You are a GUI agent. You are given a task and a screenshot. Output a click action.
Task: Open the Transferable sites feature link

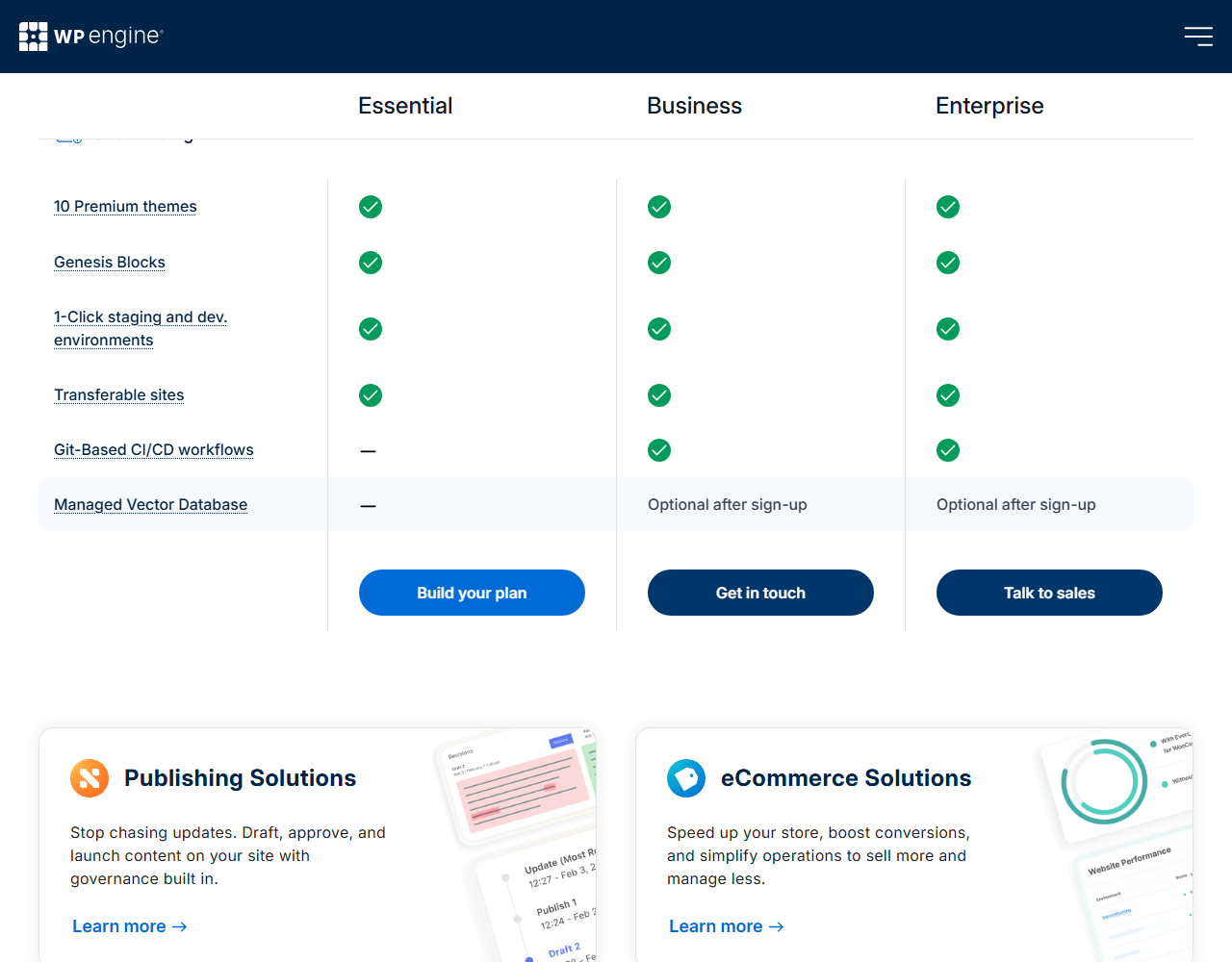tap(119, 395)
